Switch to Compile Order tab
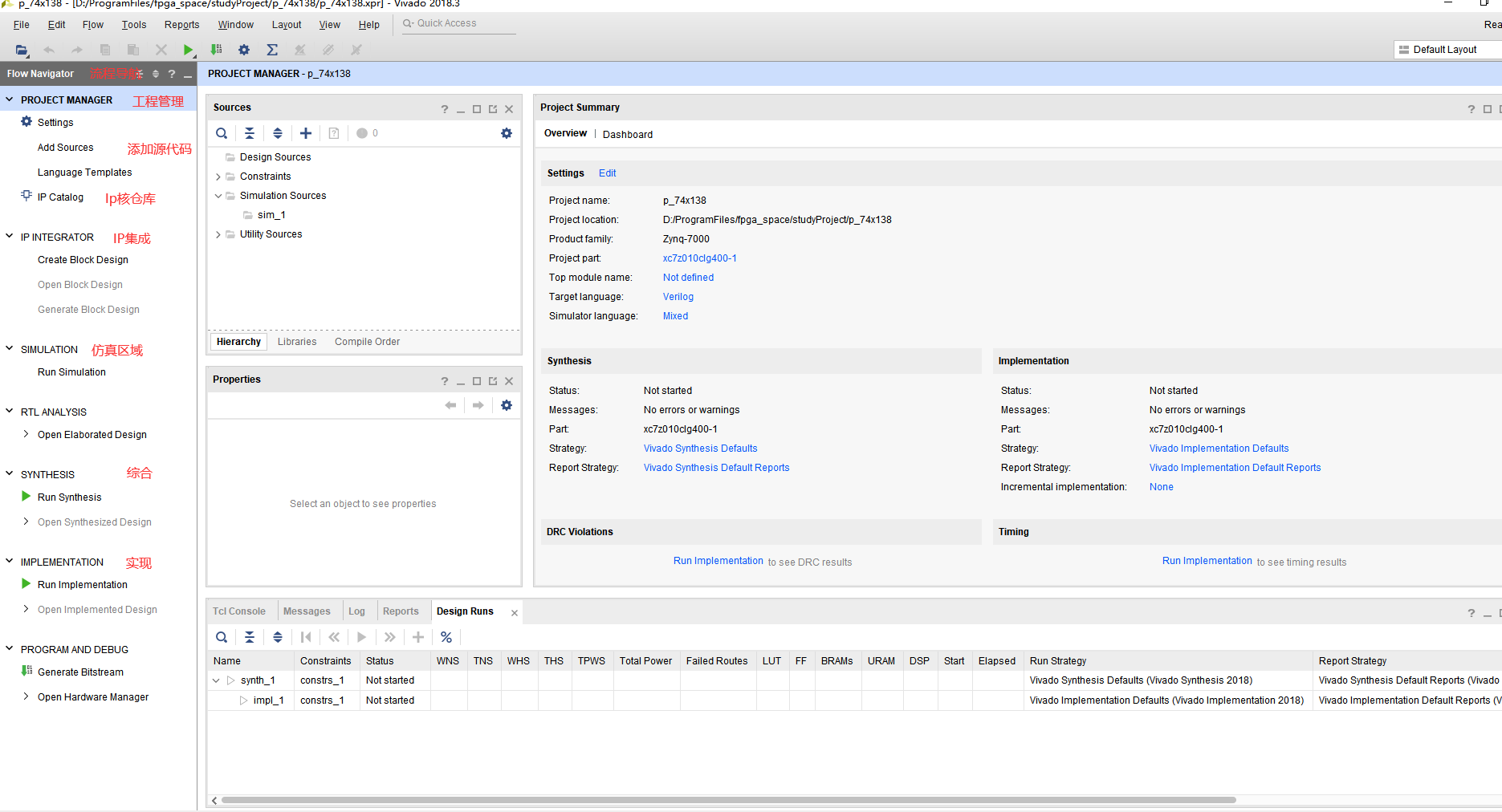 pos(367,342)
